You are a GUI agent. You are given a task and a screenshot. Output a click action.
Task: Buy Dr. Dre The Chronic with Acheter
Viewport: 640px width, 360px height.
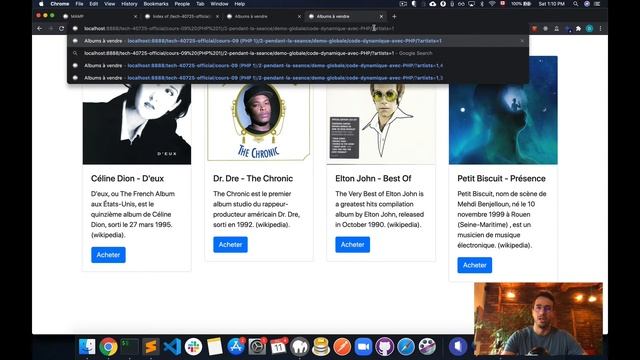click(x=230, y=244)
